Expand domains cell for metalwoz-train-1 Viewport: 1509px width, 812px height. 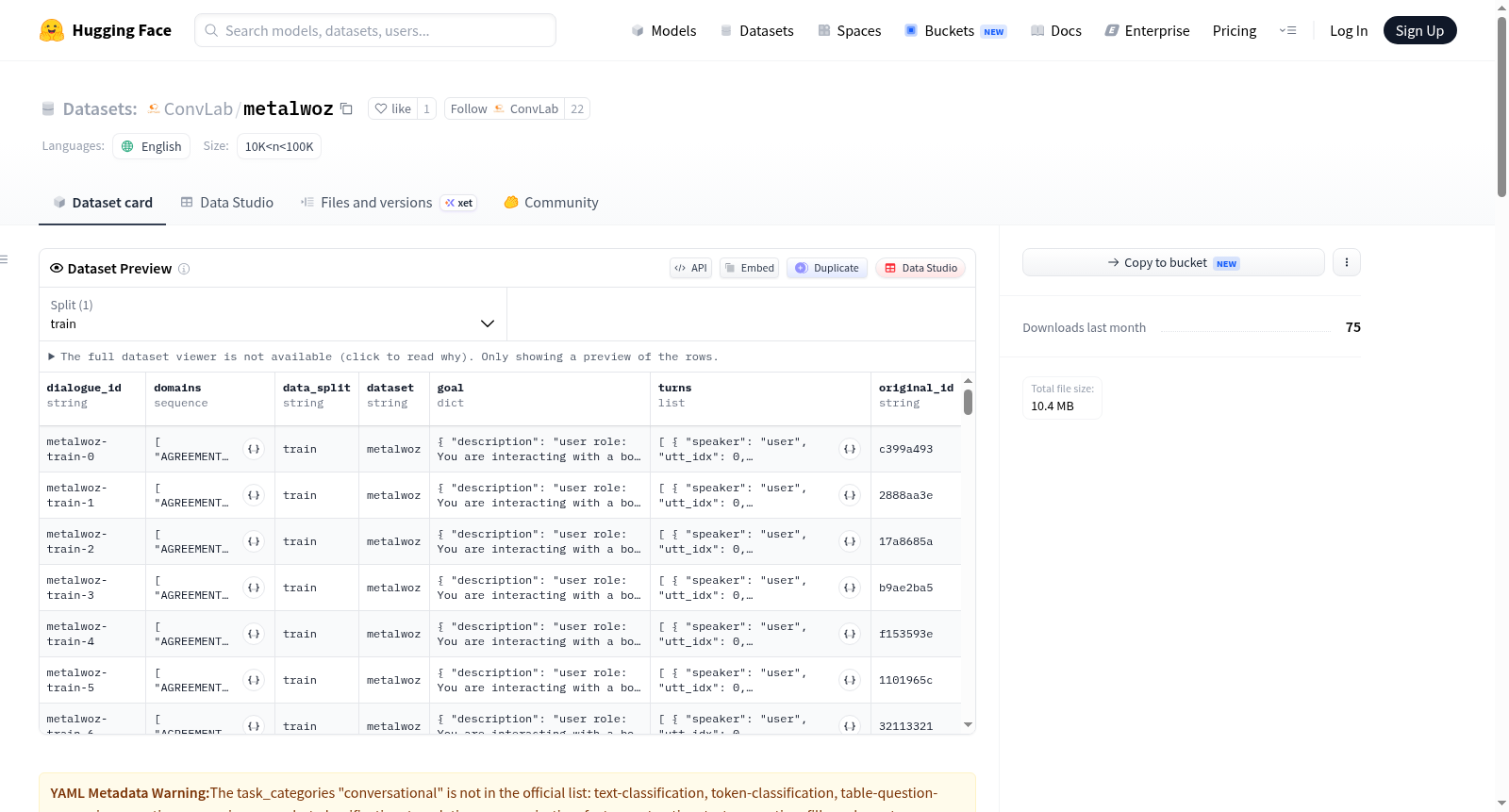[x=254, y=495]
